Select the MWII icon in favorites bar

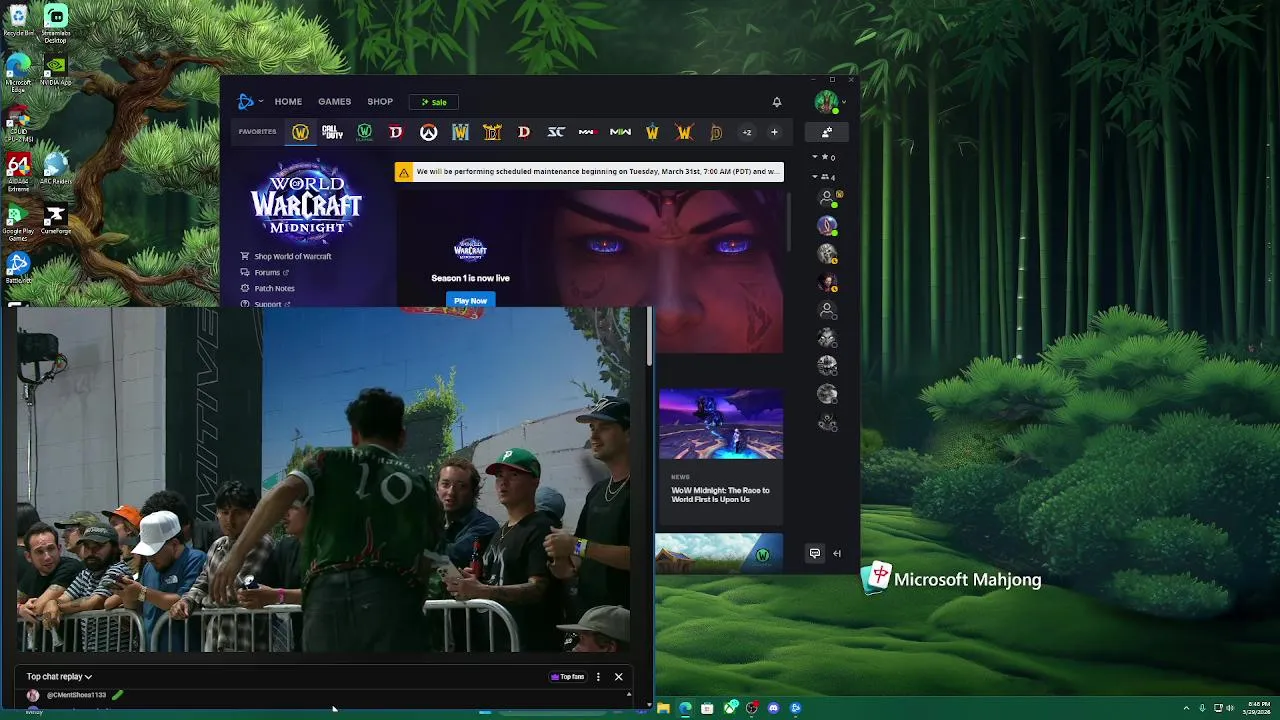point(620,132)
